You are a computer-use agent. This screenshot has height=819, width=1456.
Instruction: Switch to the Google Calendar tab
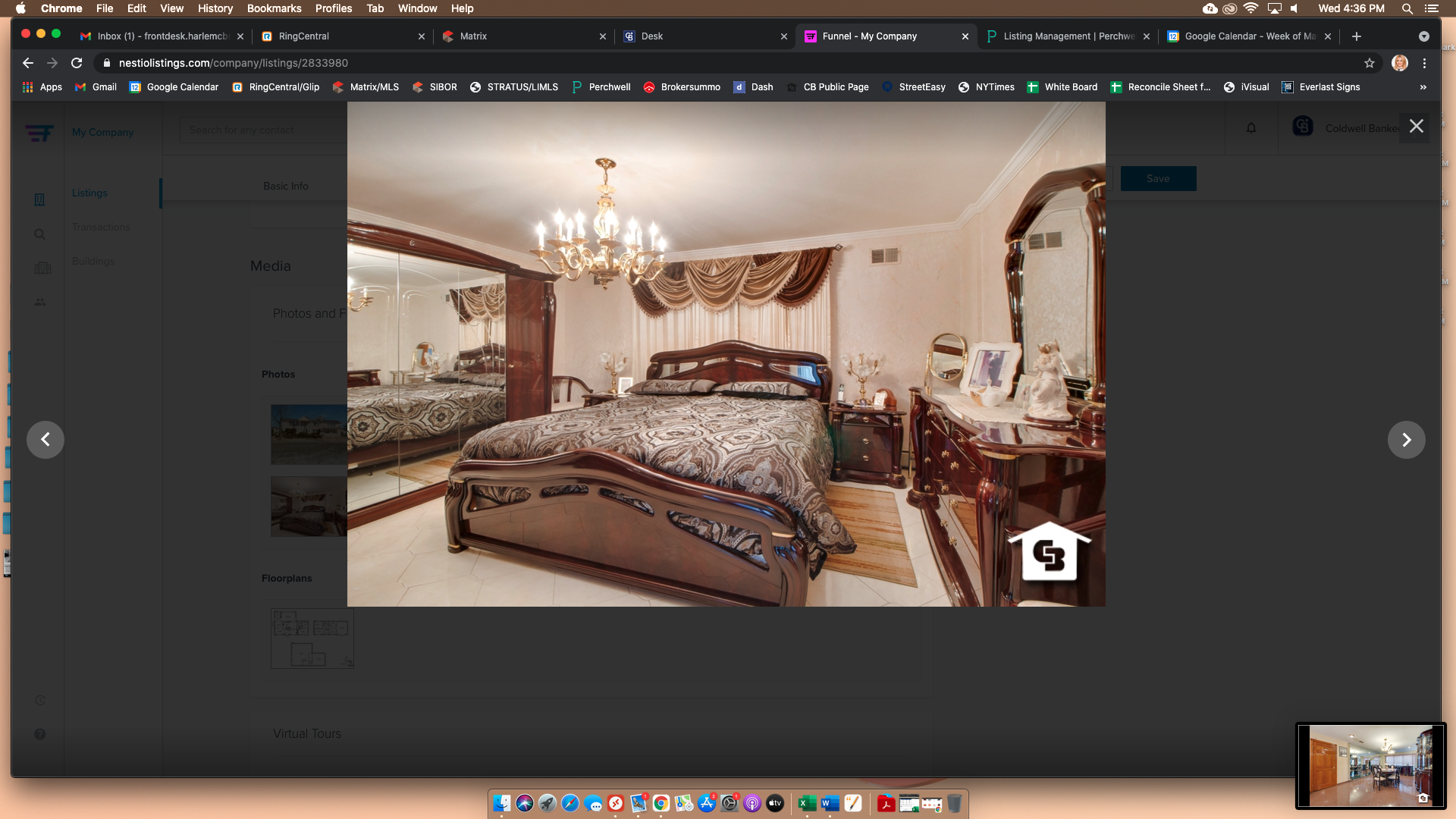pyautogui.click(x=1249, y=36)
